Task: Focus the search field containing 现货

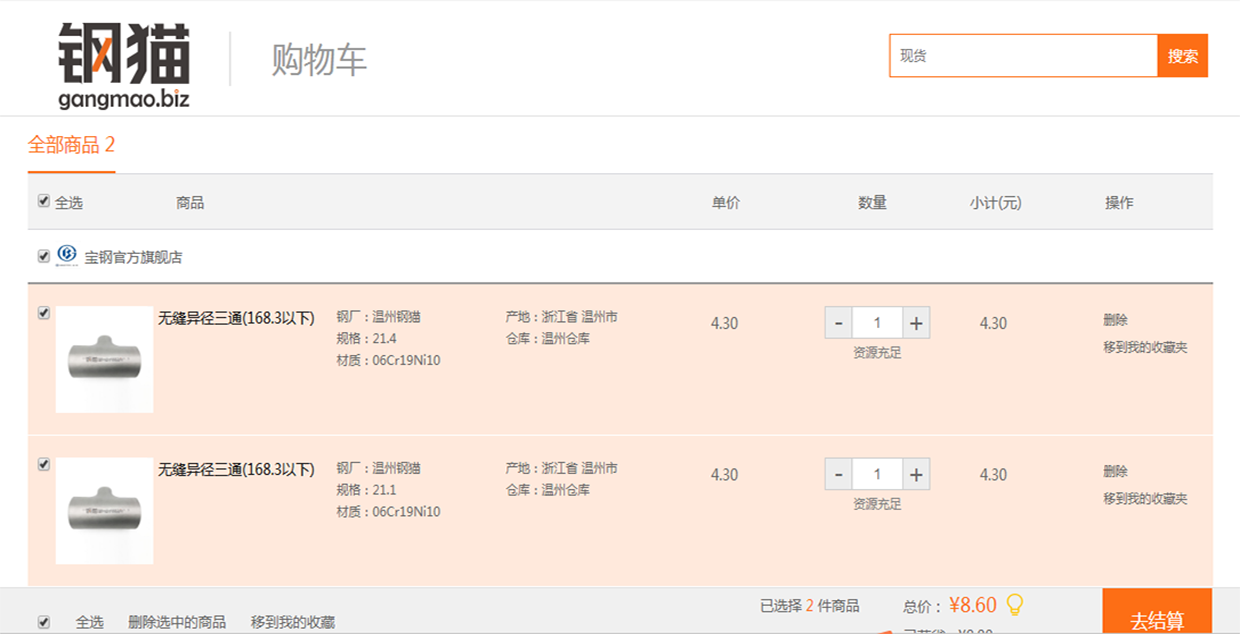Action: (1023, 56)
